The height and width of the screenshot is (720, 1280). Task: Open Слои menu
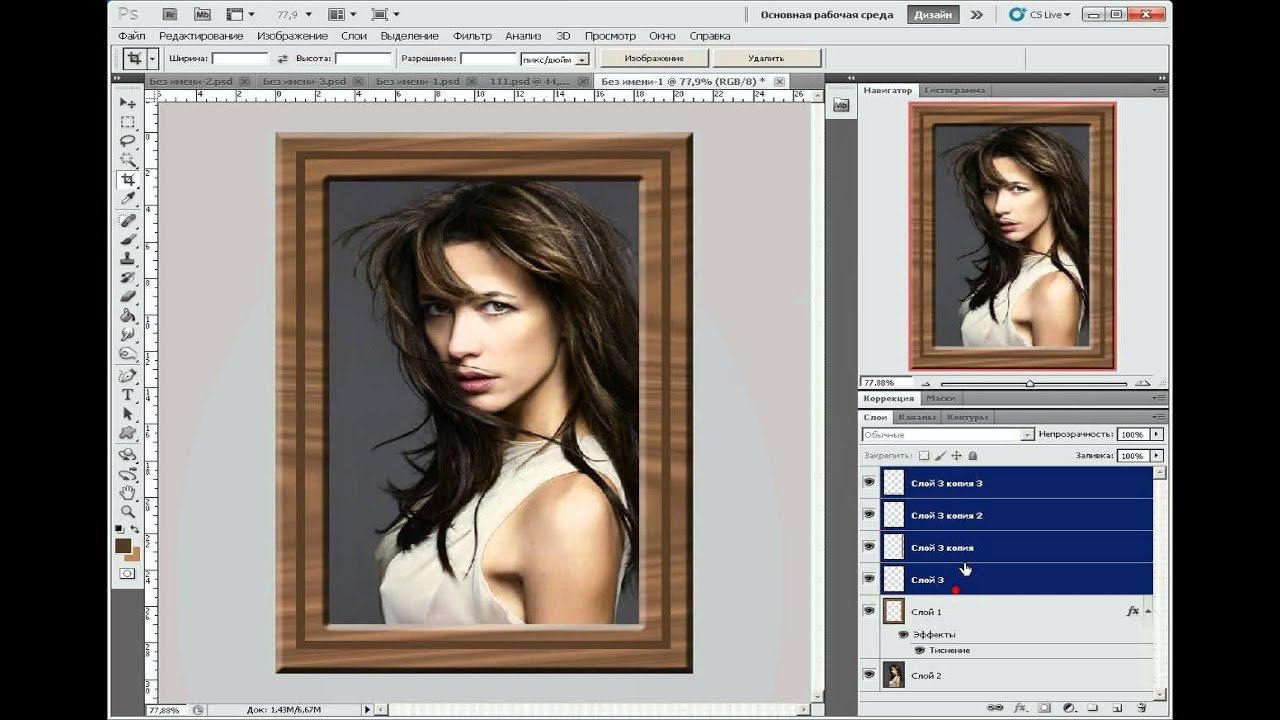coord(354,36)
